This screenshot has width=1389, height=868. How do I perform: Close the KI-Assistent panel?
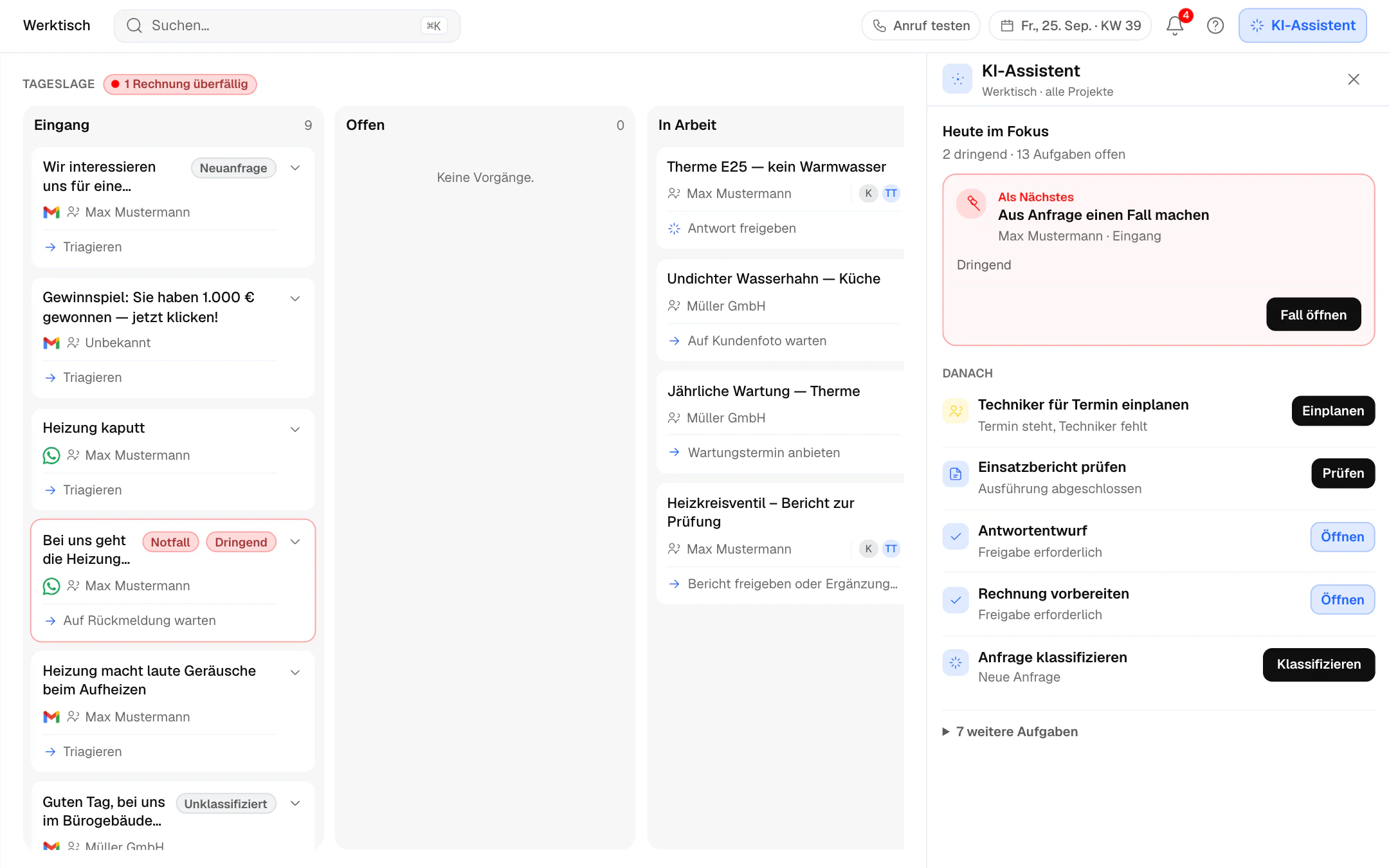1354,79
